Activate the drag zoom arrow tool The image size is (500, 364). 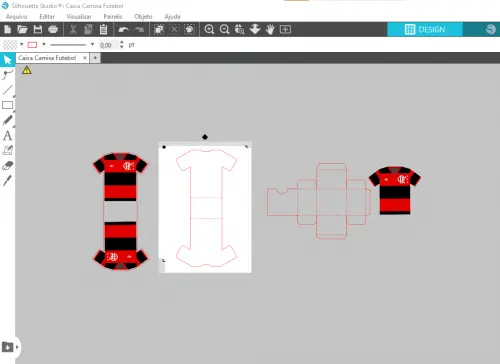click(x=255, y=29)
